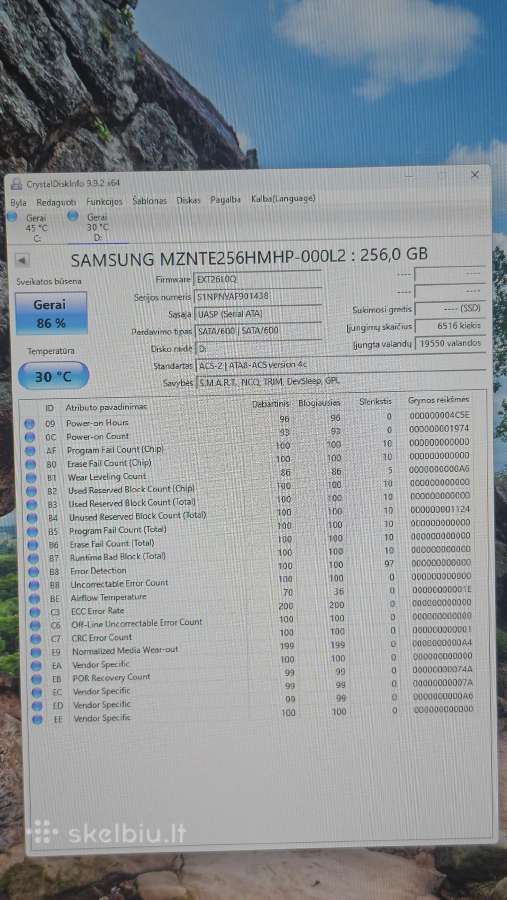Select the Wear Leveling Count row text
Image resolution: width=507 pixels, height=900 pixels.
[x=107, y=476]
